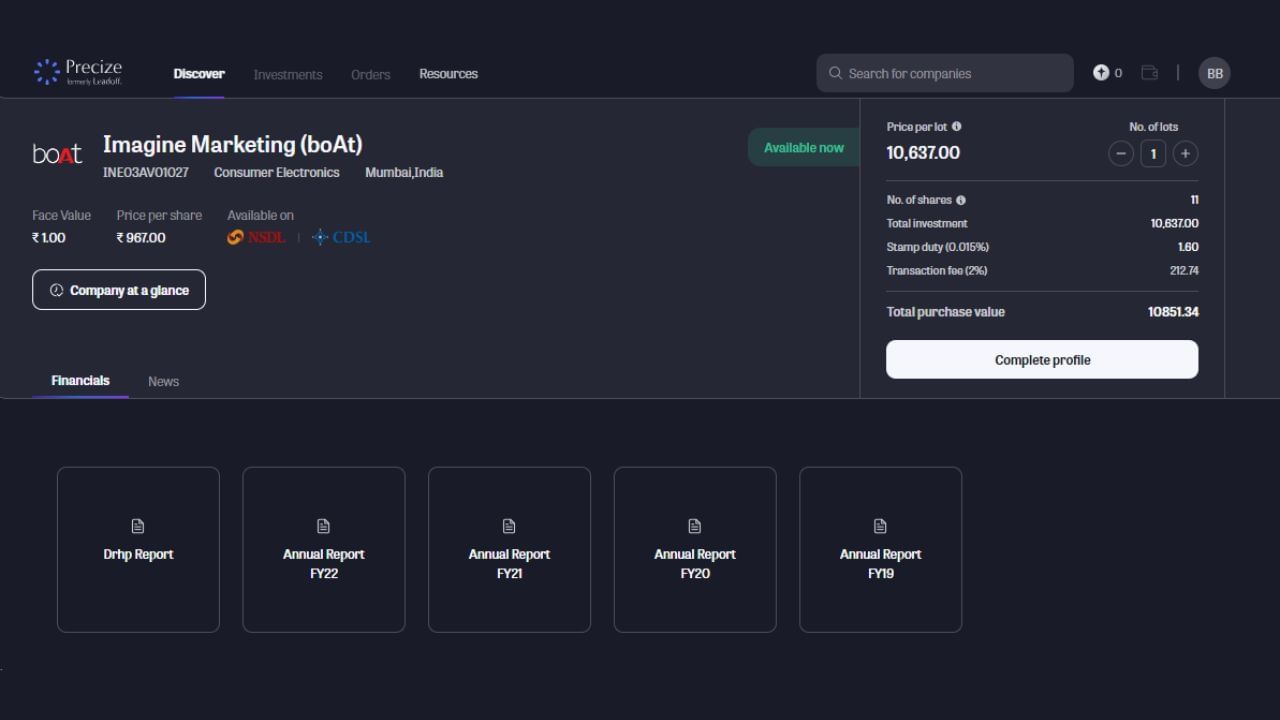The image size is (1280, 720).
Task: Click the 10,637.00 price per lot value
Action: tap(923, 152)
